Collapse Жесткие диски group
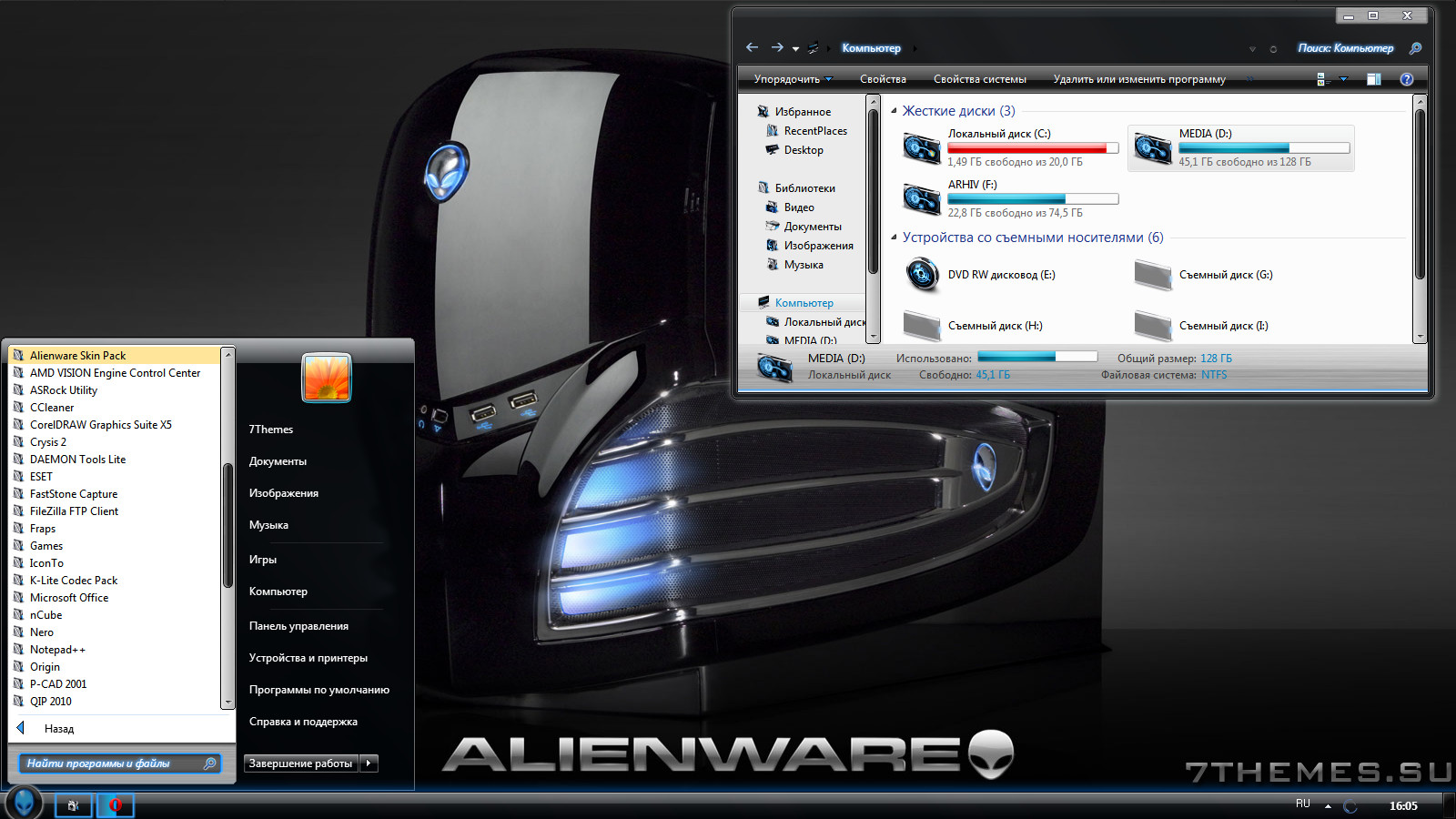Screen dimensions: 1456x819 tap(894, 110)
